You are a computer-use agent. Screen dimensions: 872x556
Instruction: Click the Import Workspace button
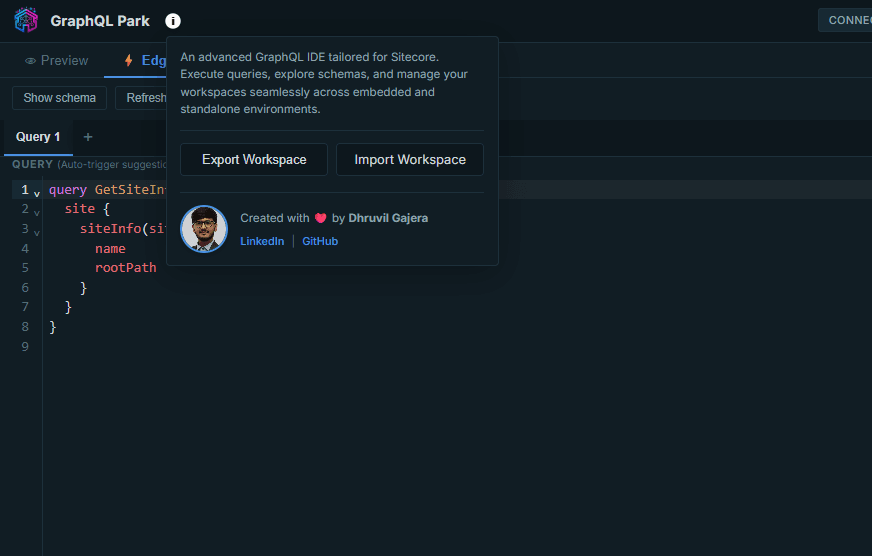pyautogui.click(x=410, y=160)
